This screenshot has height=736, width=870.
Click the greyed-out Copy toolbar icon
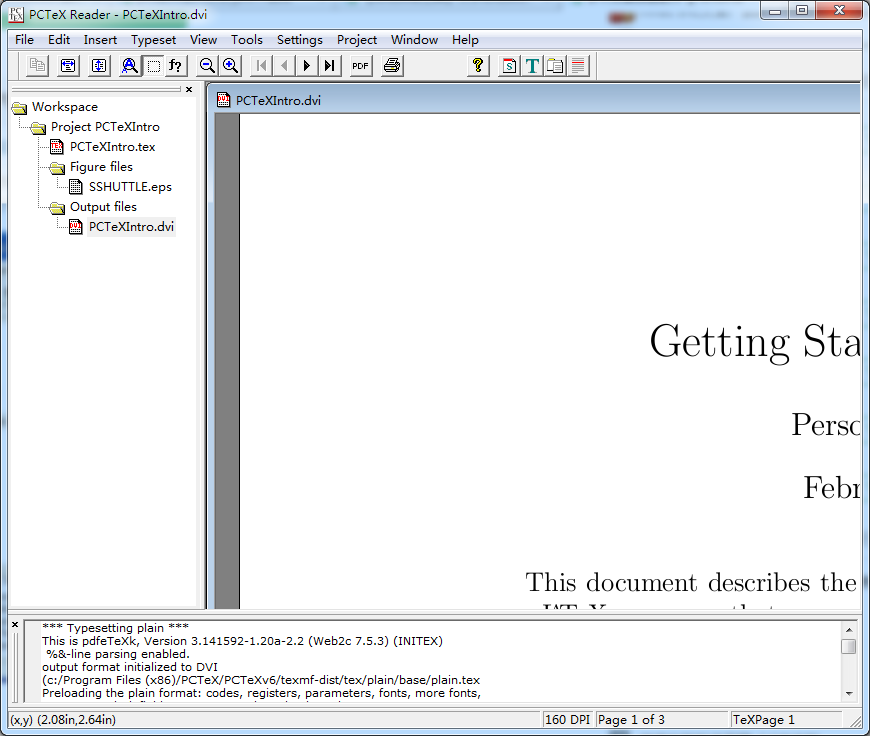tap(38, 65)
